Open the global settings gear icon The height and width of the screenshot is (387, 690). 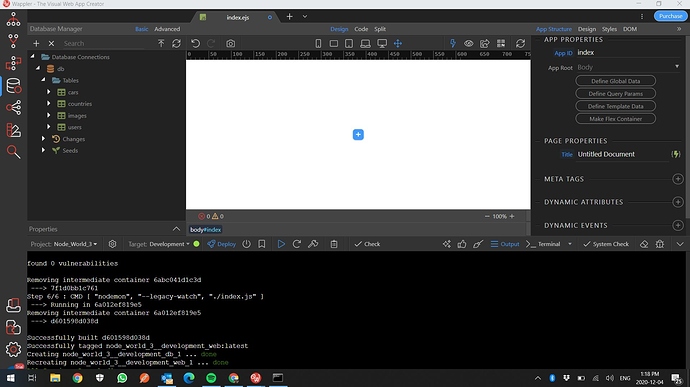coord(13,349)
